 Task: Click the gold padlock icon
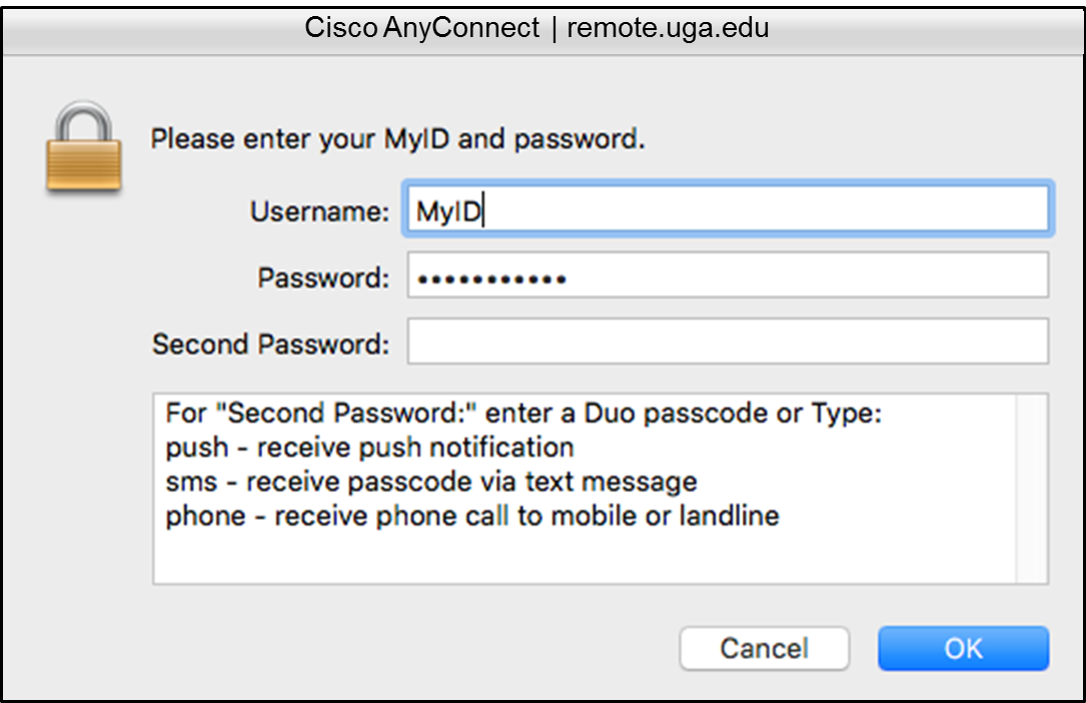(x=83, y=147)
